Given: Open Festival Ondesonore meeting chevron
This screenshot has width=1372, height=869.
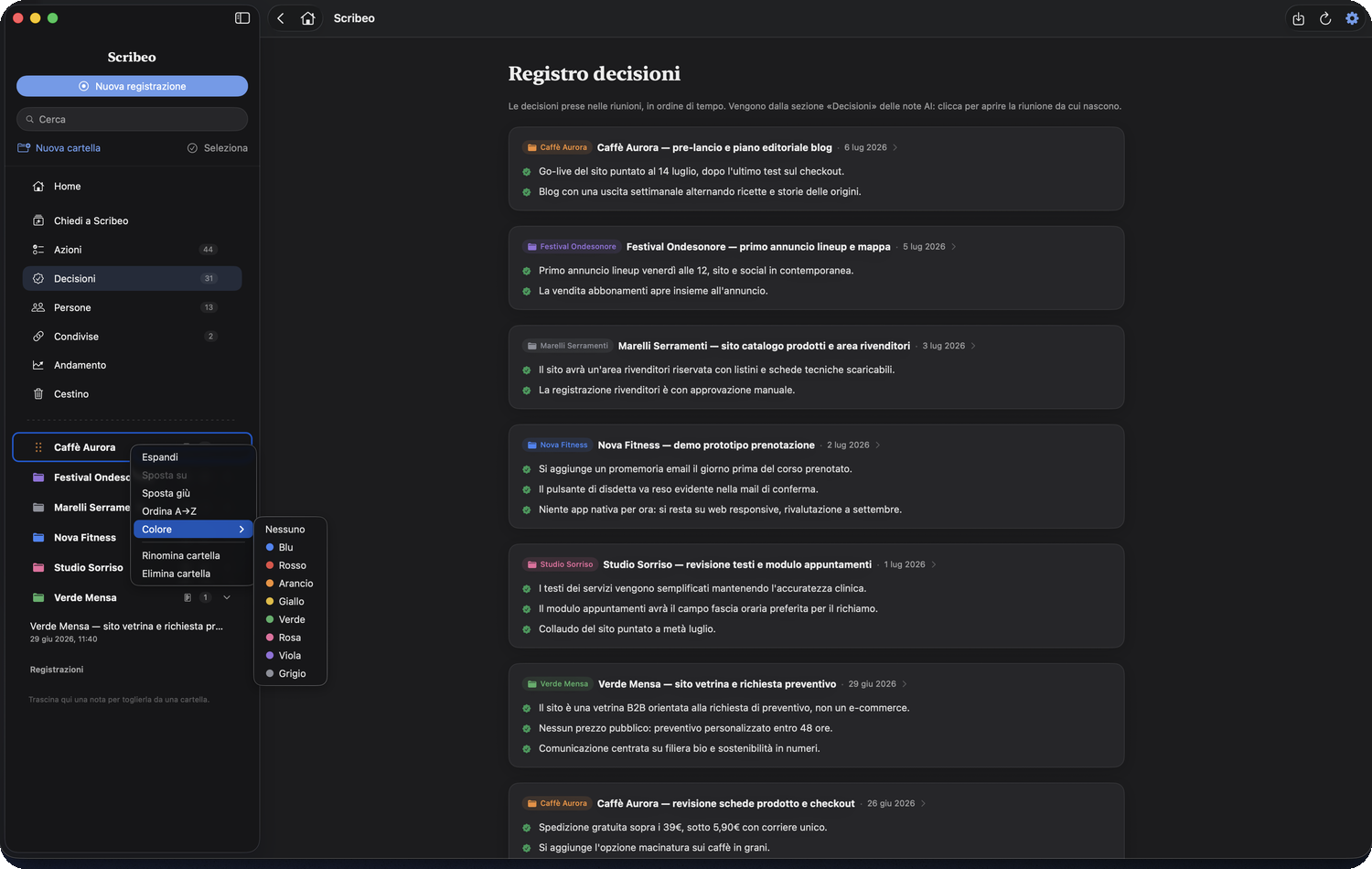Looking at the screenshot, I should 954,247.
